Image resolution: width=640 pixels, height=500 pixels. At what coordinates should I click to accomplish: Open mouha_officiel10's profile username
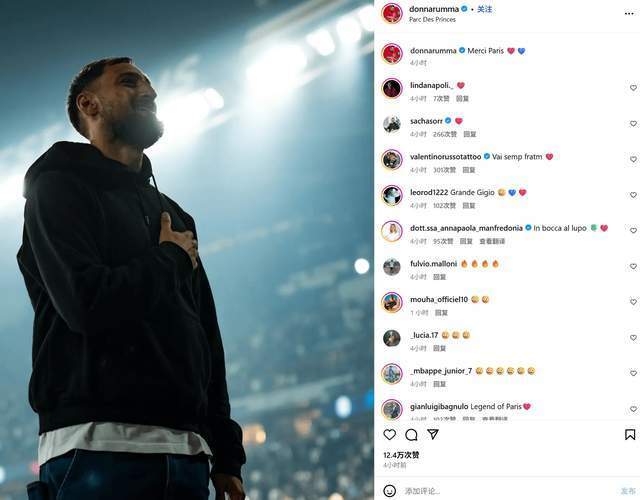[439, 300]
